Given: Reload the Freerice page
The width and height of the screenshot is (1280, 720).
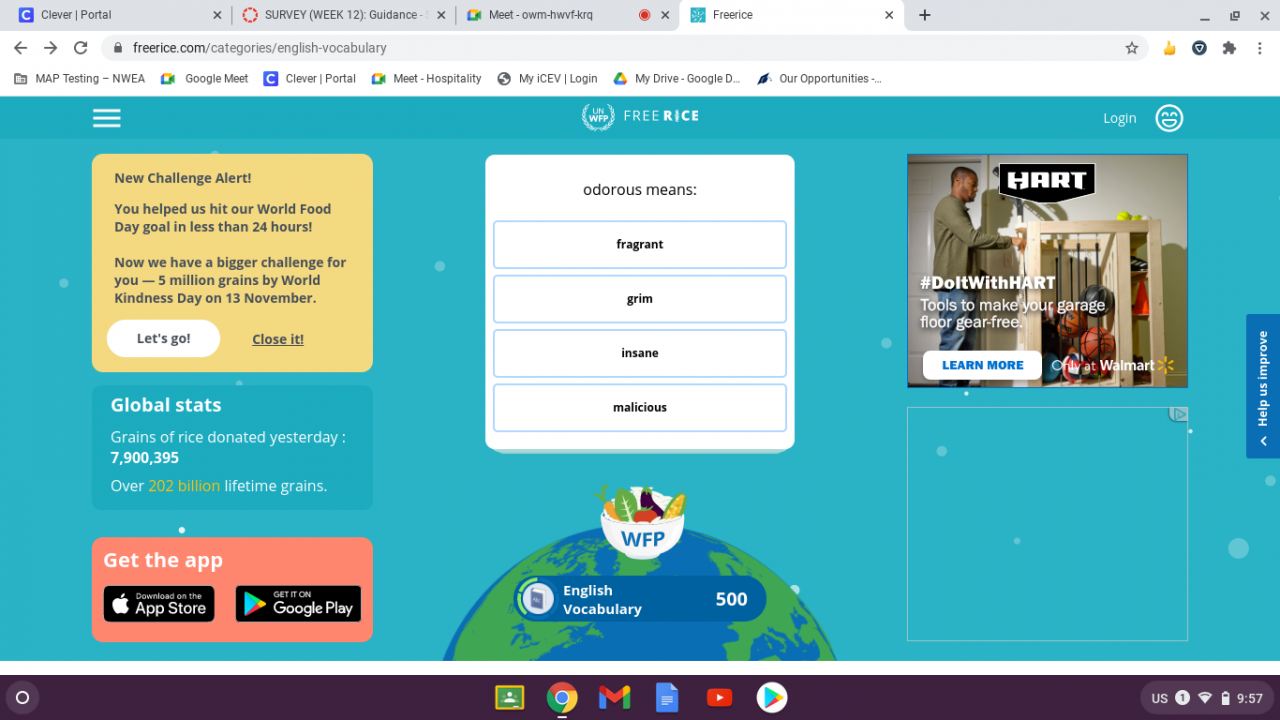Looking at the screenshot, I should tap(81, 48).
